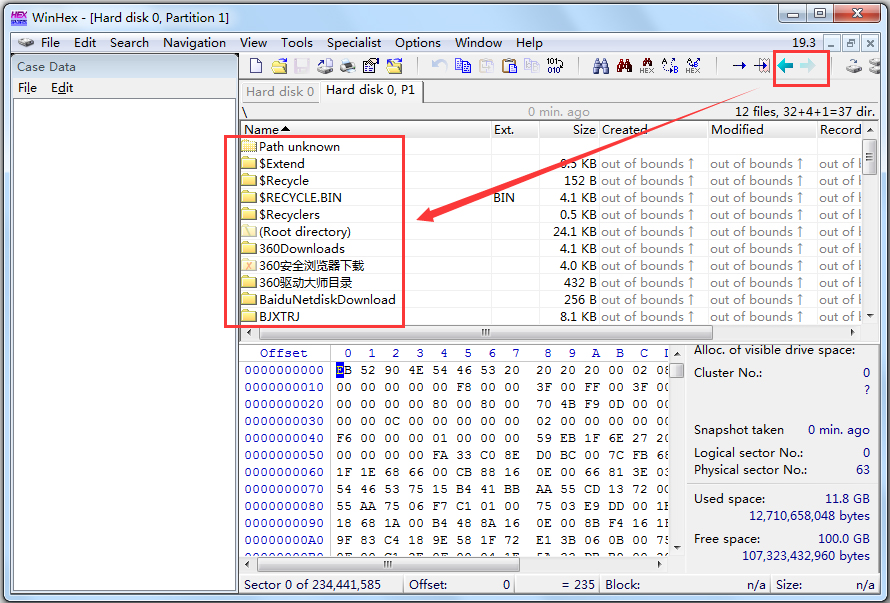
Task: Click the Find Text binoculars icon
Action: pos(601,67)
